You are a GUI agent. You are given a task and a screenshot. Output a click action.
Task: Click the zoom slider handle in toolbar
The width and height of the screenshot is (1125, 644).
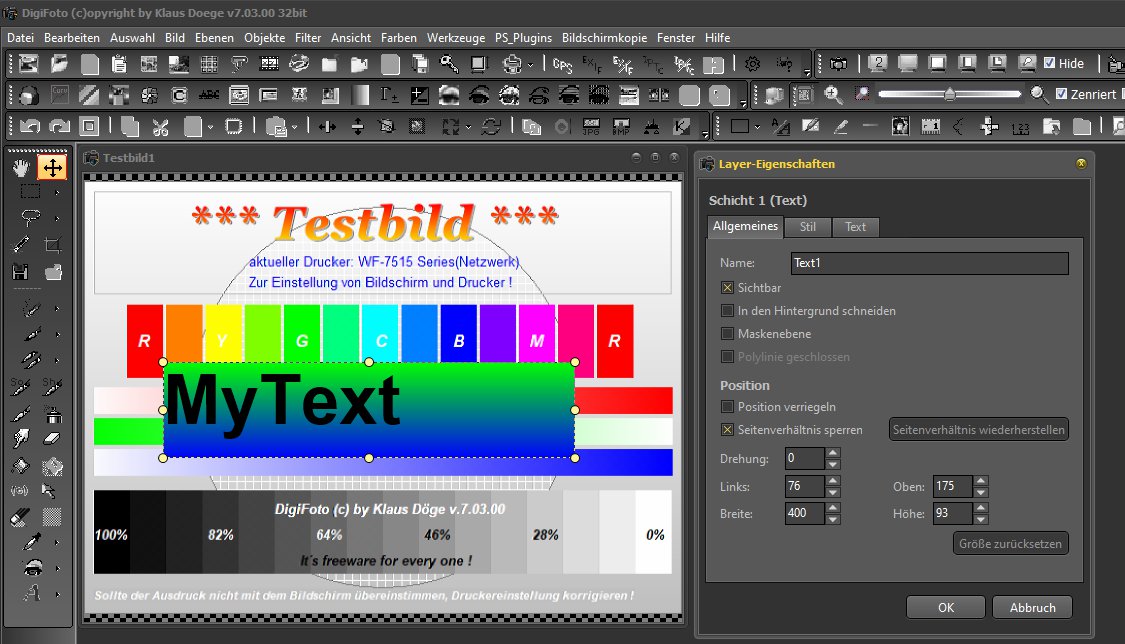point(950,94)
